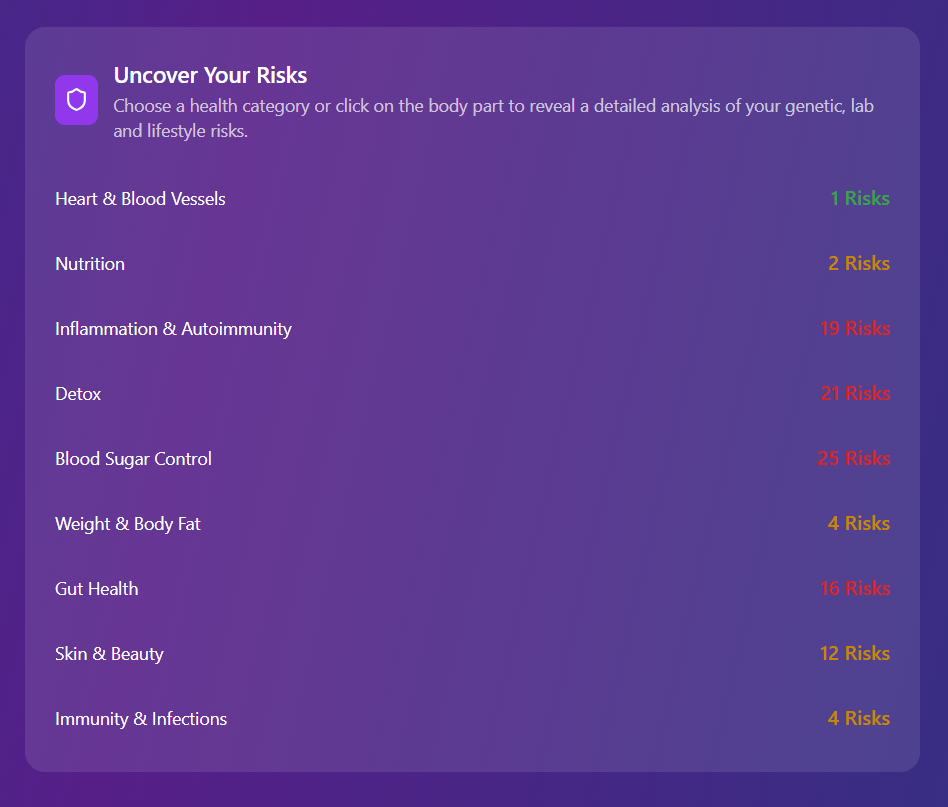Viewport: 948px width, 807px height.
Task: Select the Heart & Blood Vessels category
Action: (140, 199)
